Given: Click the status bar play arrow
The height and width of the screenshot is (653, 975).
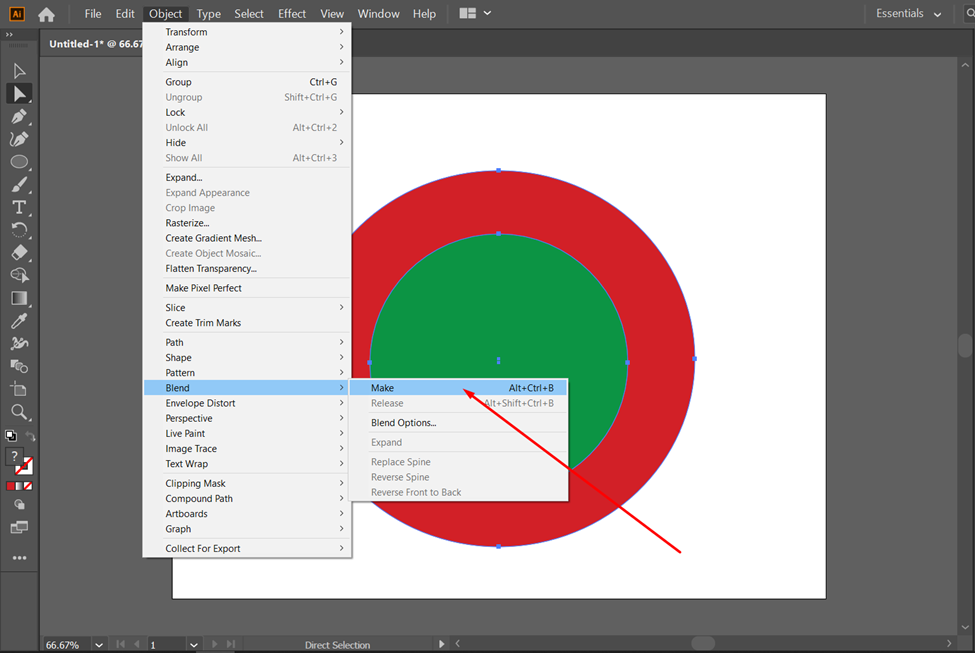Looking at the screenshot, I should click(x=441, y=644).
